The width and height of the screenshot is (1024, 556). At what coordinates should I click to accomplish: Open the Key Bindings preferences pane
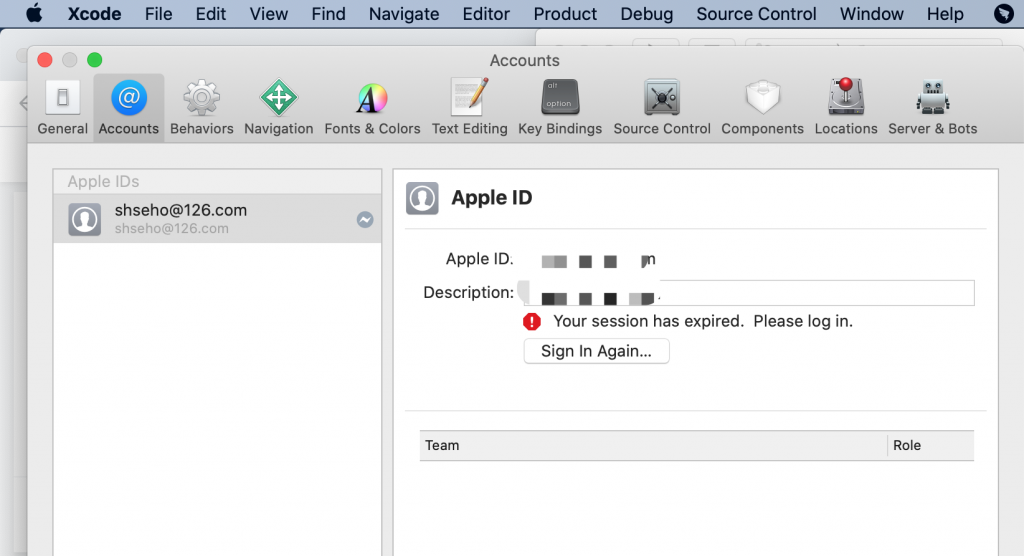point(560,107)
